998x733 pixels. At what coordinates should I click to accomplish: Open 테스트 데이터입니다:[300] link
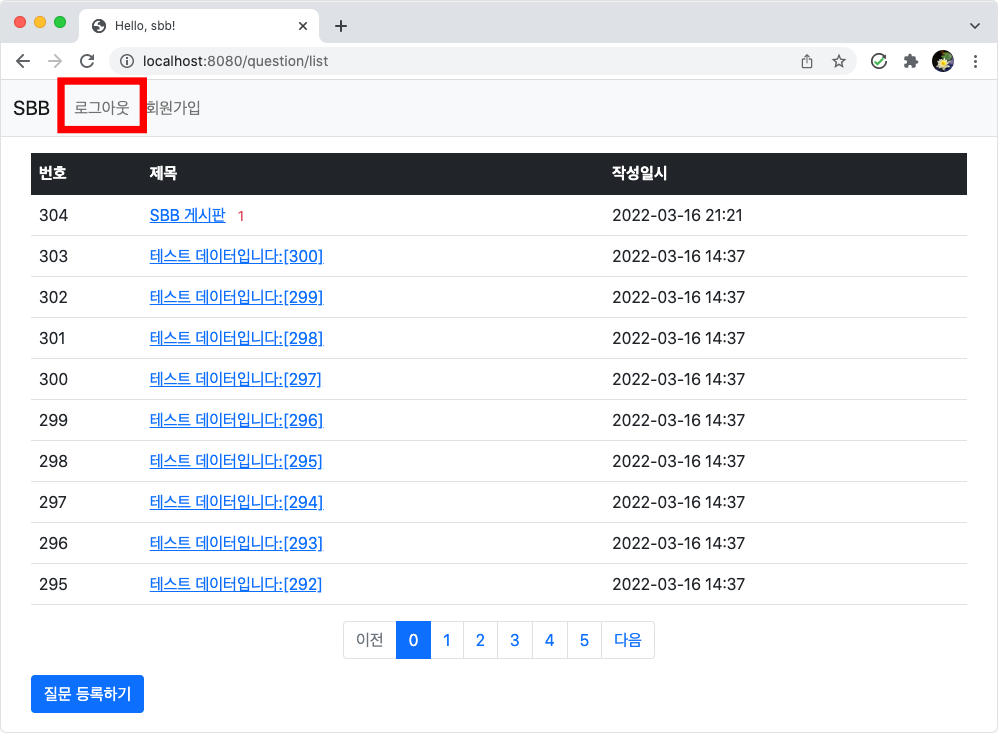(x=236, y=256)
